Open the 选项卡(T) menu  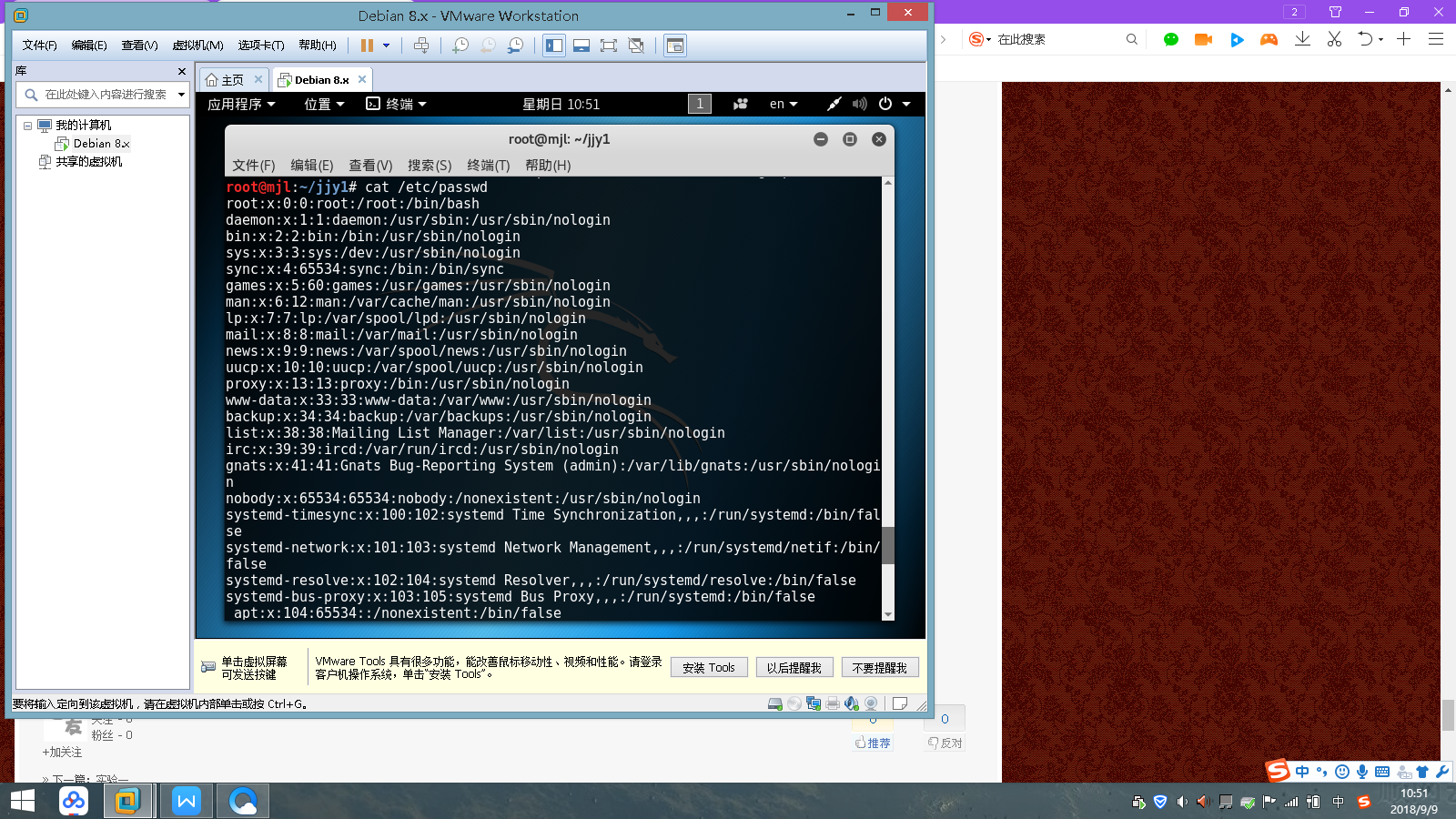261,45
